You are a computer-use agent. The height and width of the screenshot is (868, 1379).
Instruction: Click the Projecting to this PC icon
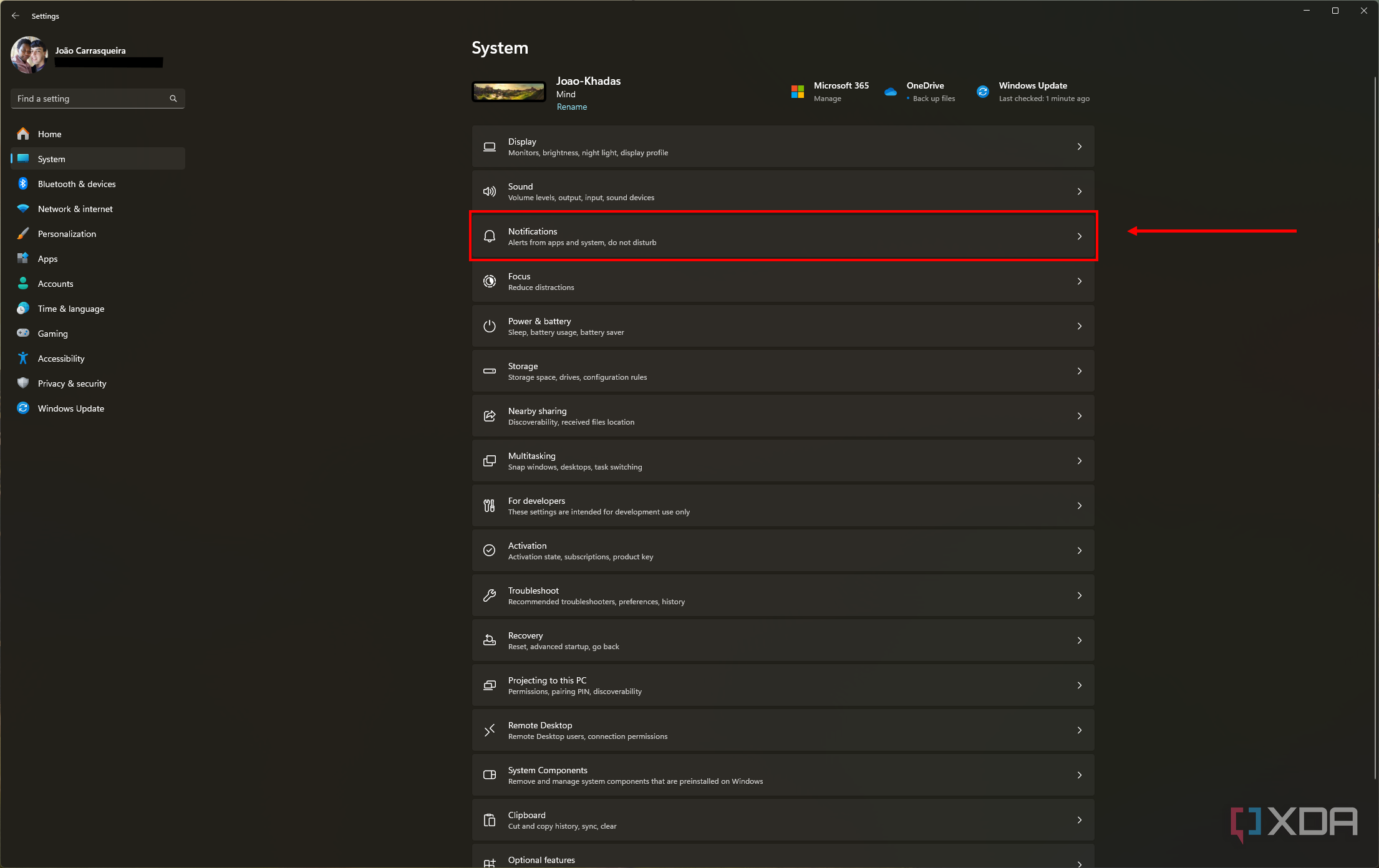490,685
